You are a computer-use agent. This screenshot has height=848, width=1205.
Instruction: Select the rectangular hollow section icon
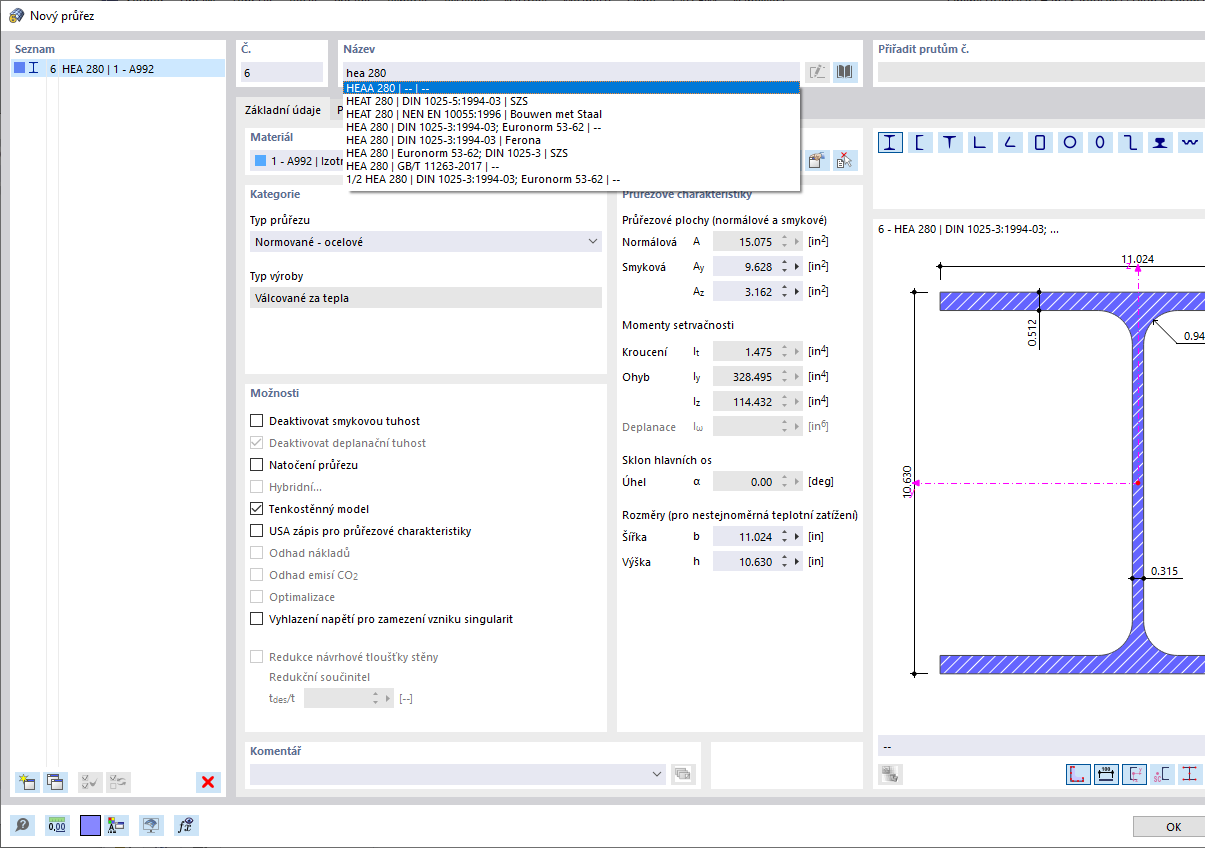[1040, 142]
